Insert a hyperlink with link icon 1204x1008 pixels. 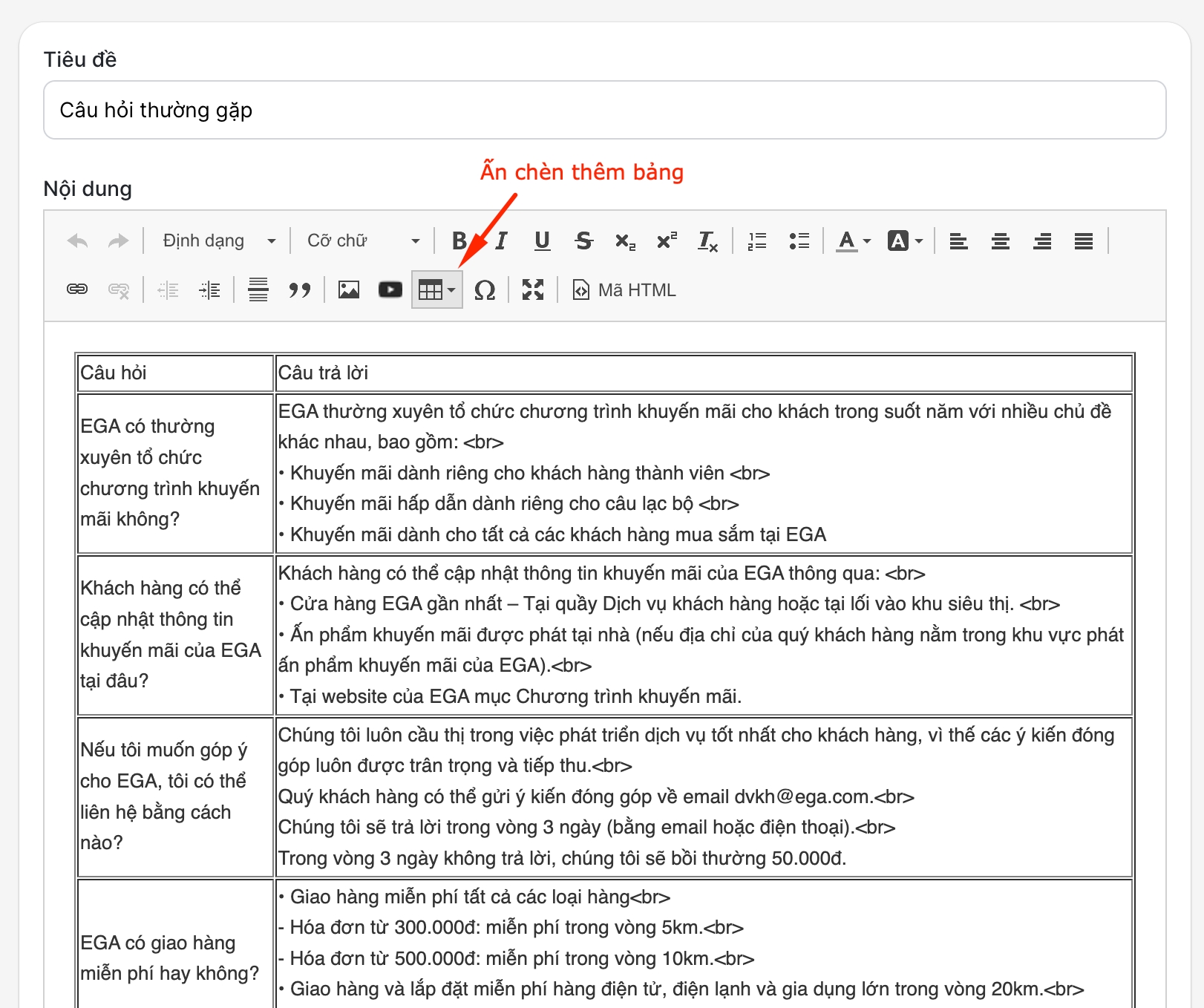click(x=77, y=290)
